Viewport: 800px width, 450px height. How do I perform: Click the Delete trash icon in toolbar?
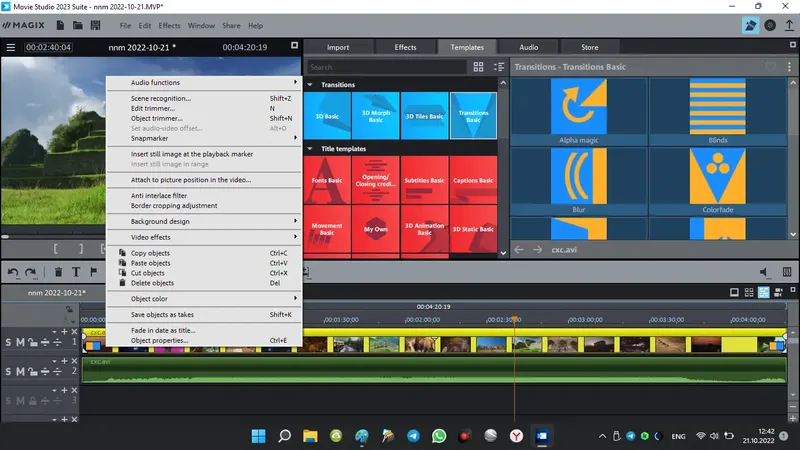58,272
